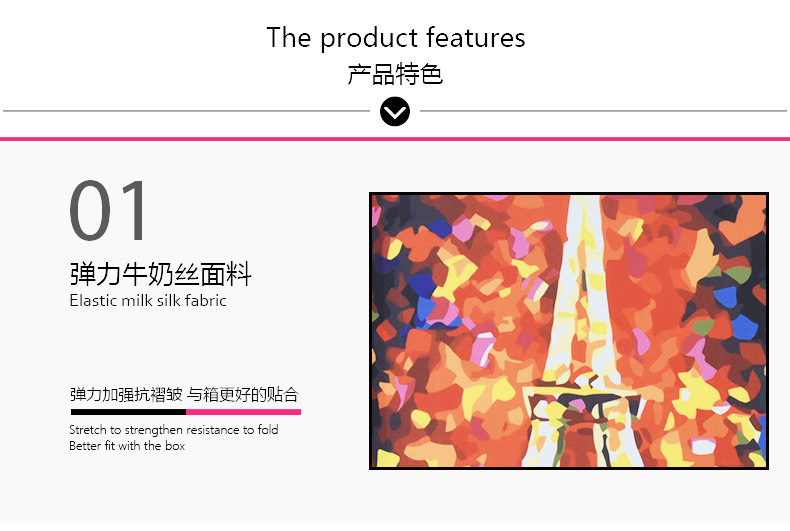Select the "The product features" heading
790x531 pixels.
[x=396, y=37]
